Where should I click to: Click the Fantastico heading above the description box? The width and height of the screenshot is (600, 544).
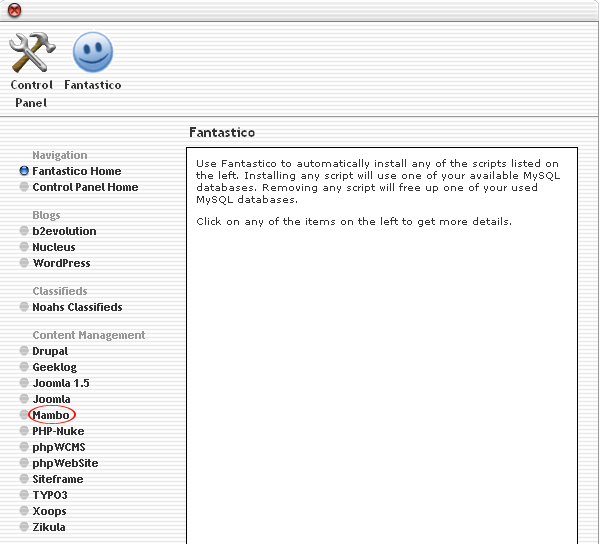pos(222,132)
